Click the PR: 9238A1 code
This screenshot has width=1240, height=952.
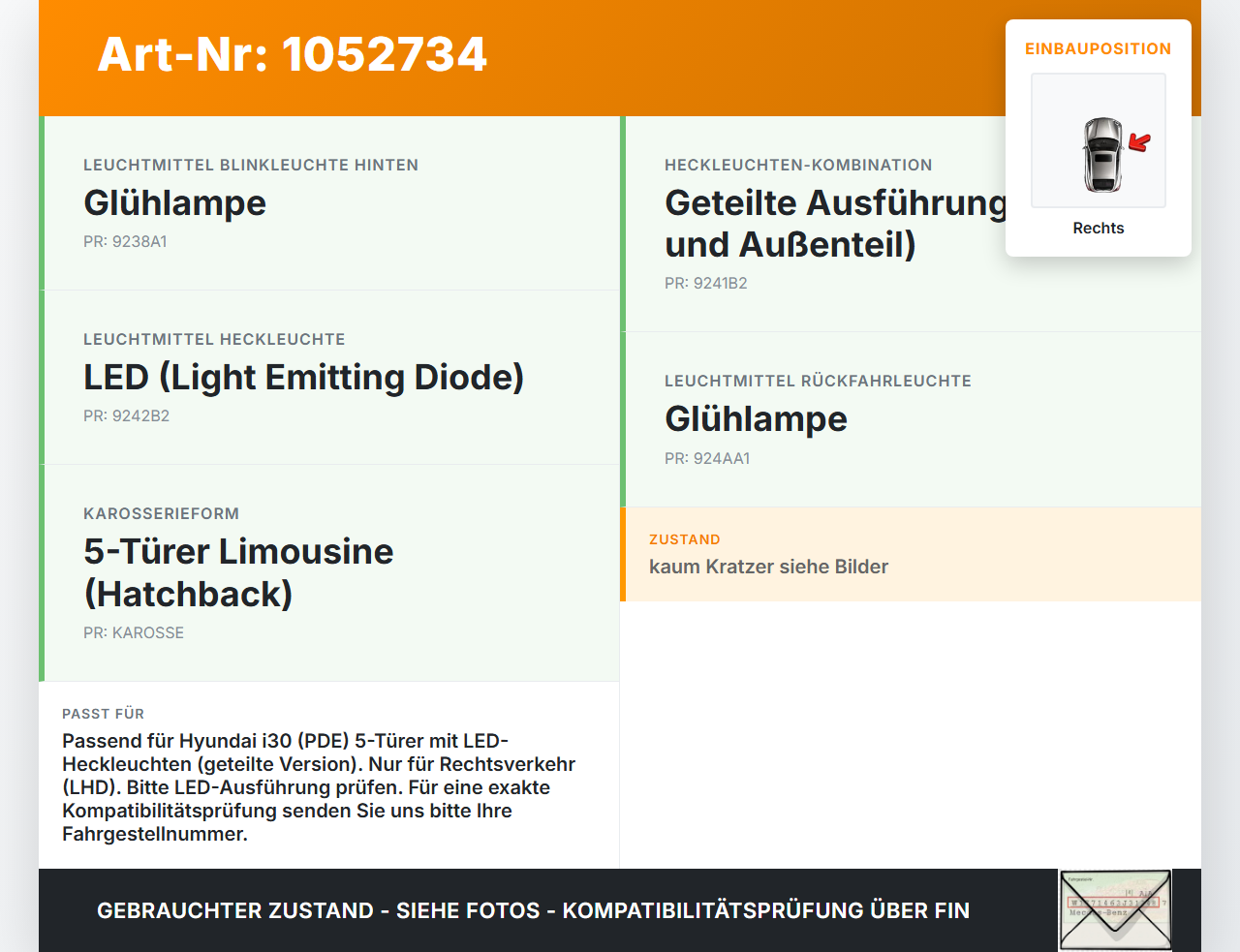(x=125, y=241)
